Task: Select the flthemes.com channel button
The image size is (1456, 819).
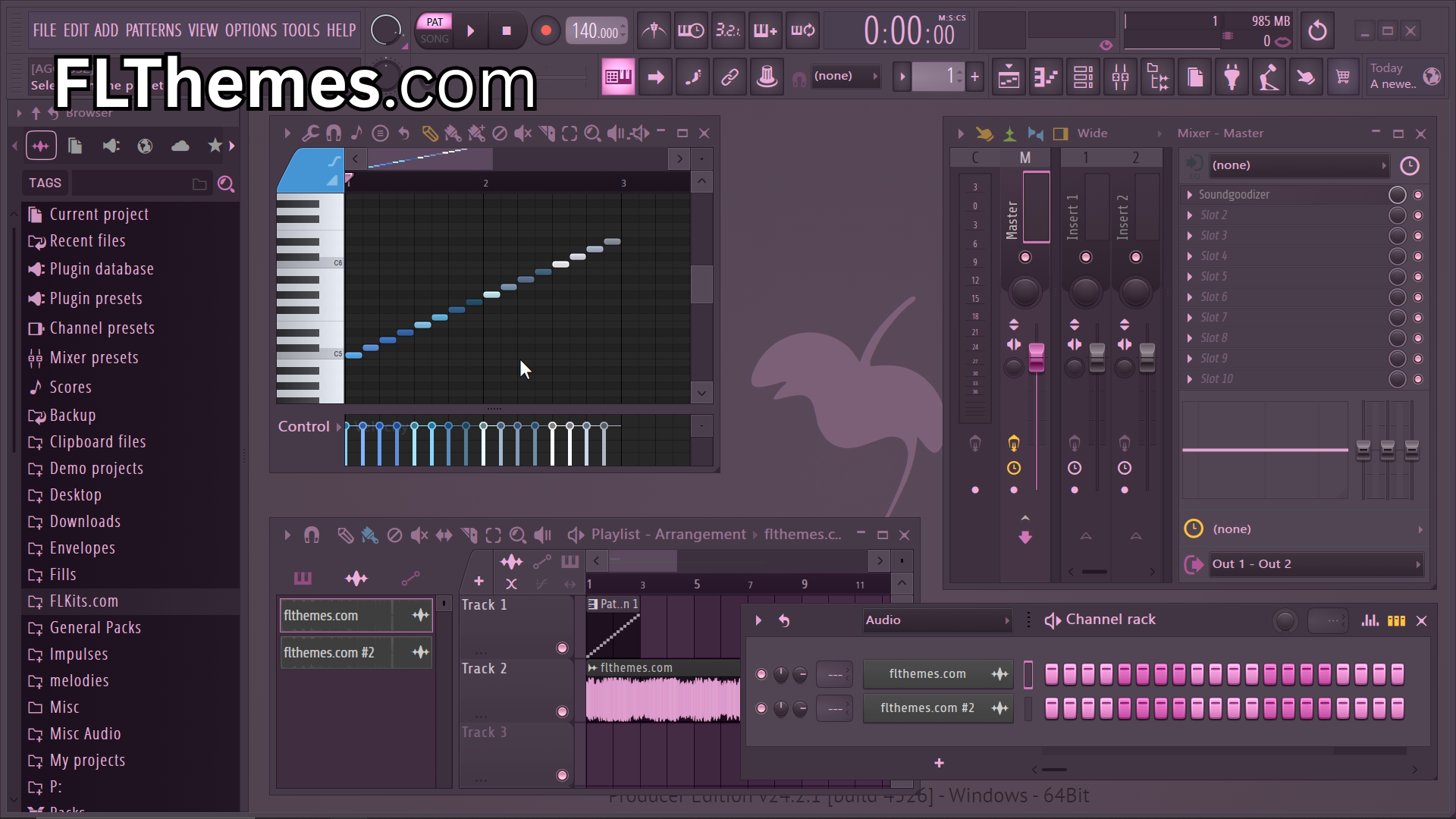Action: [x=938, y=674]
